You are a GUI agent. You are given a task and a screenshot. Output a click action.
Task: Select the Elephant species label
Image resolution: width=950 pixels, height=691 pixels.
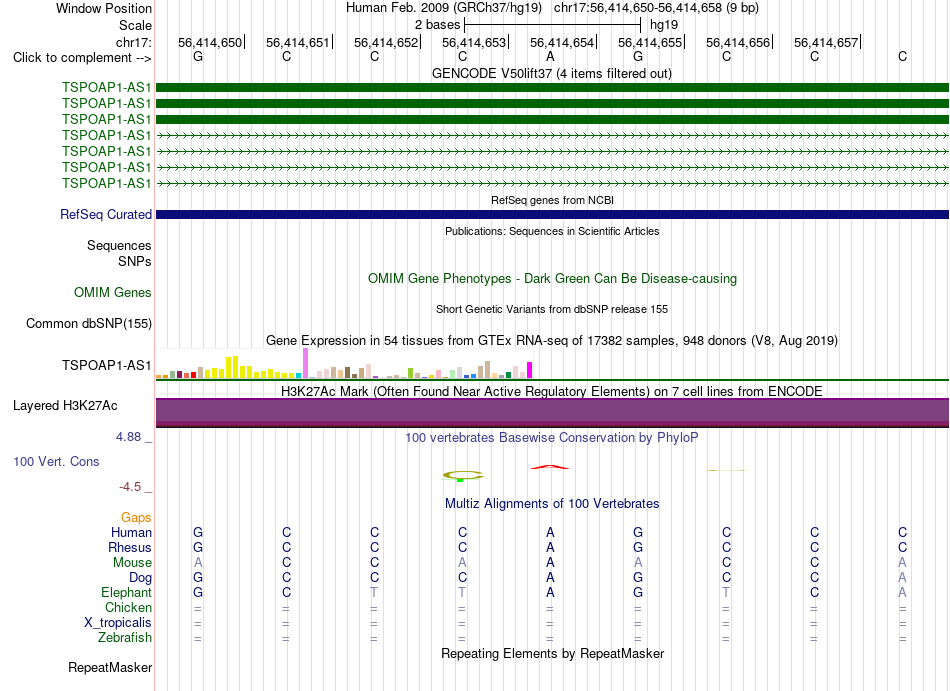click(127, 592)
